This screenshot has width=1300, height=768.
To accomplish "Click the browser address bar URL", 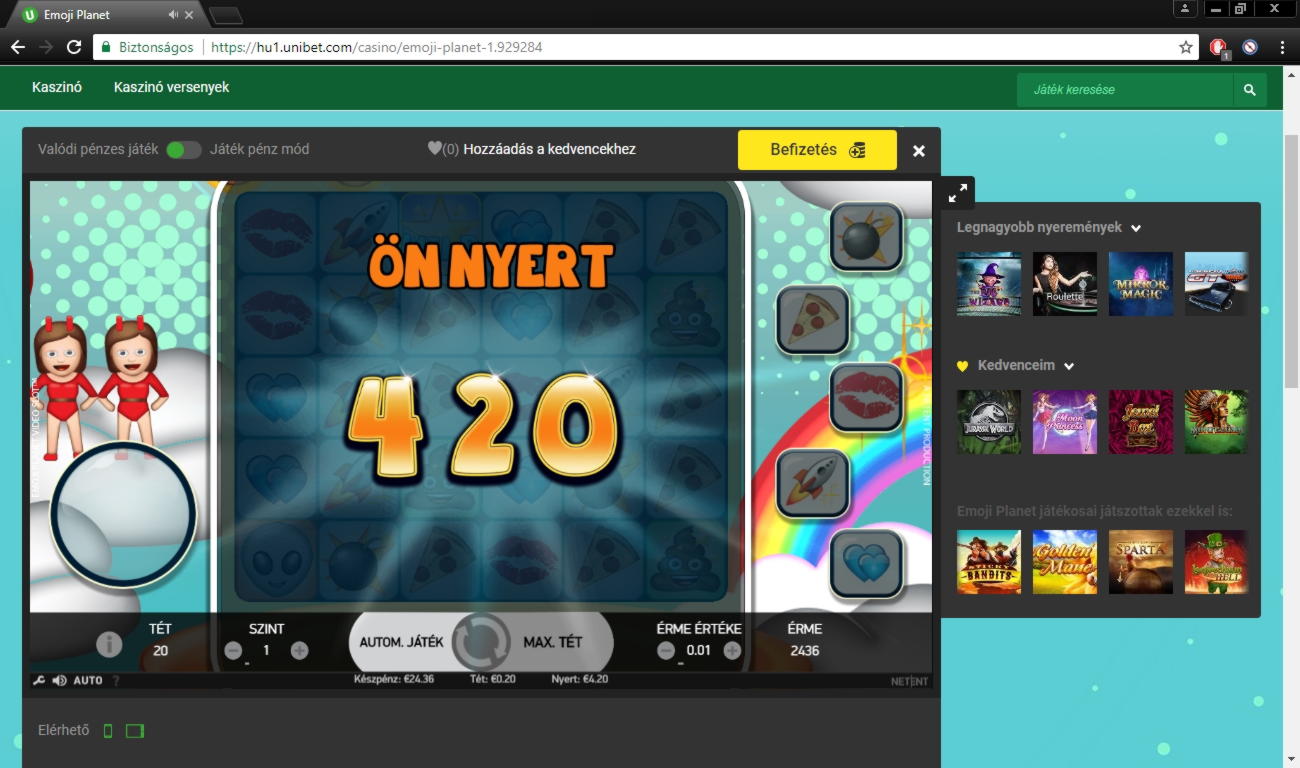I will tap(377, 47).
